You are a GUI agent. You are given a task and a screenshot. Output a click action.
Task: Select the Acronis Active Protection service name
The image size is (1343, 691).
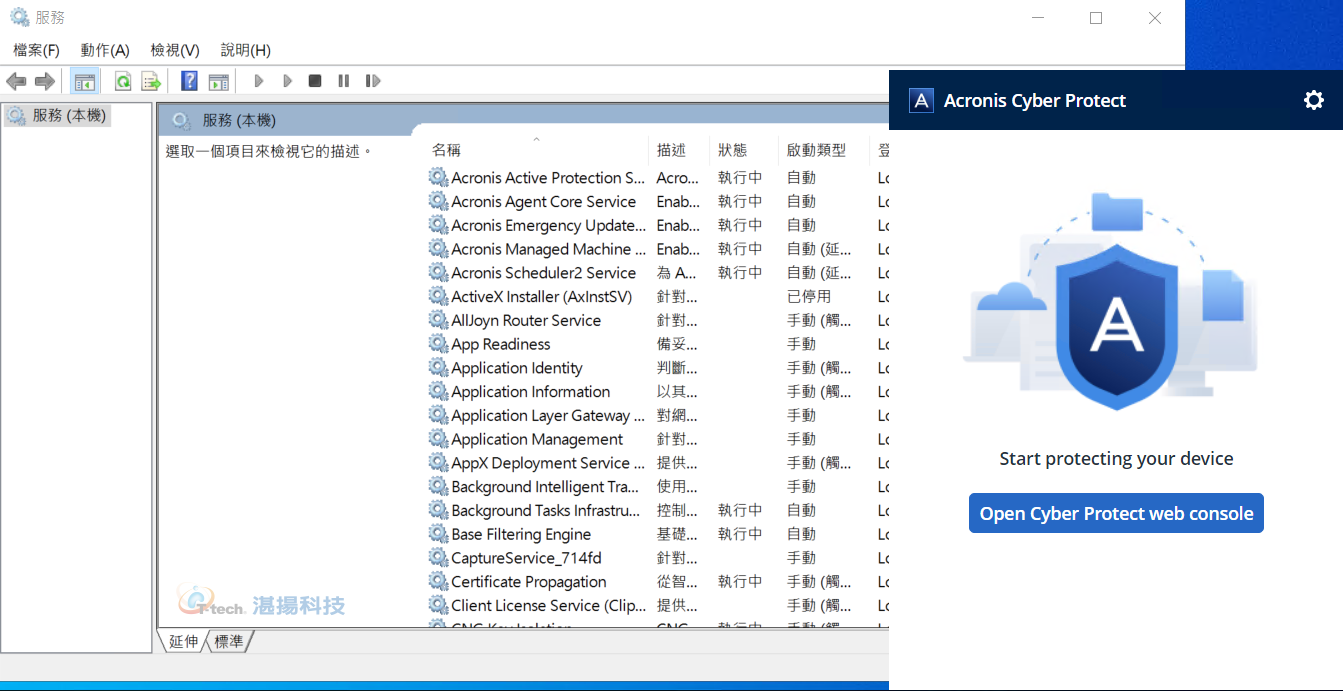click(x=548, y=178)
